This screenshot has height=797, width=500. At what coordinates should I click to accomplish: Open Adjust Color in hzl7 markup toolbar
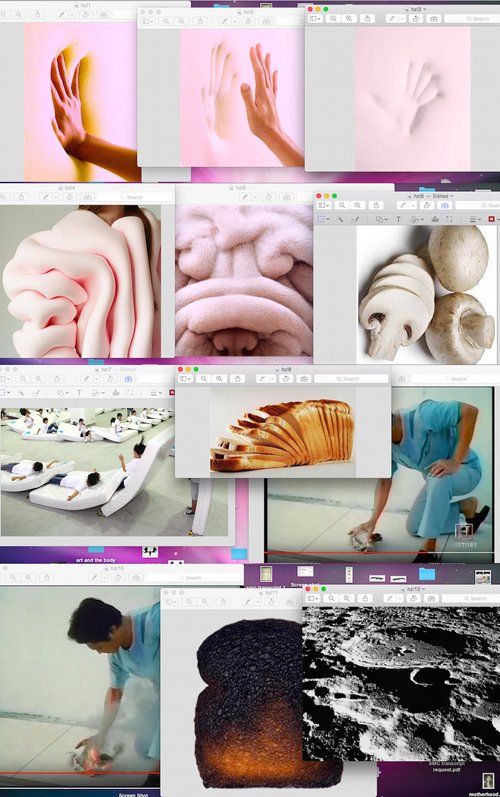tap(116, 393)
